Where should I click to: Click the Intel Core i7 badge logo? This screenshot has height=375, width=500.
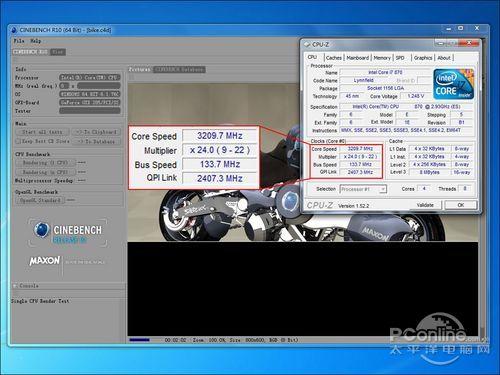tap(453, 84)
